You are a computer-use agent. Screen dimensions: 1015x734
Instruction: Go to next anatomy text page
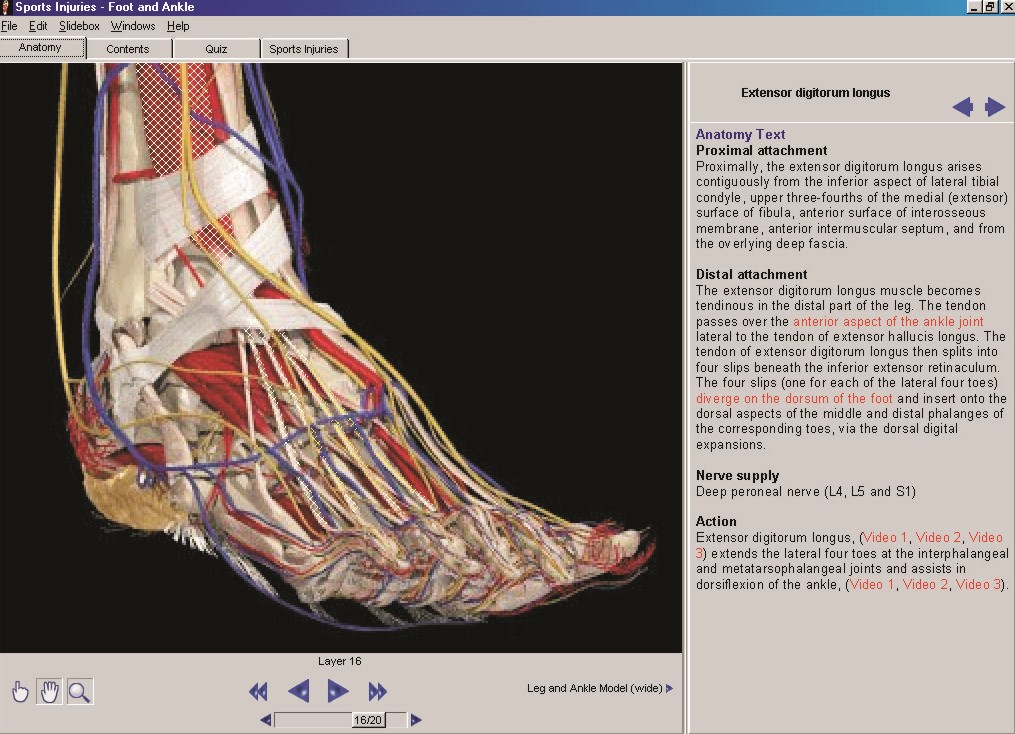click(995, 107)
